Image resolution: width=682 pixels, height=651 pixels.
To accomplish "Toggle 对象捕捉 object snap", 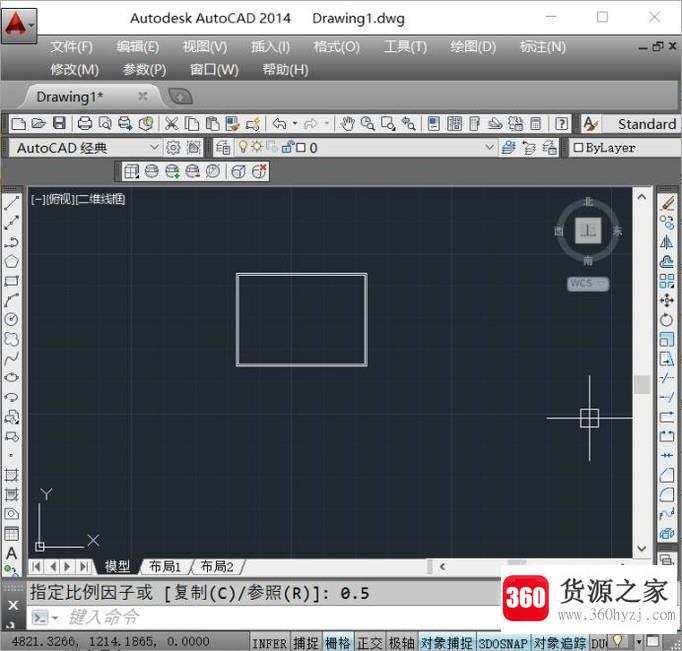I will point(447,643).
